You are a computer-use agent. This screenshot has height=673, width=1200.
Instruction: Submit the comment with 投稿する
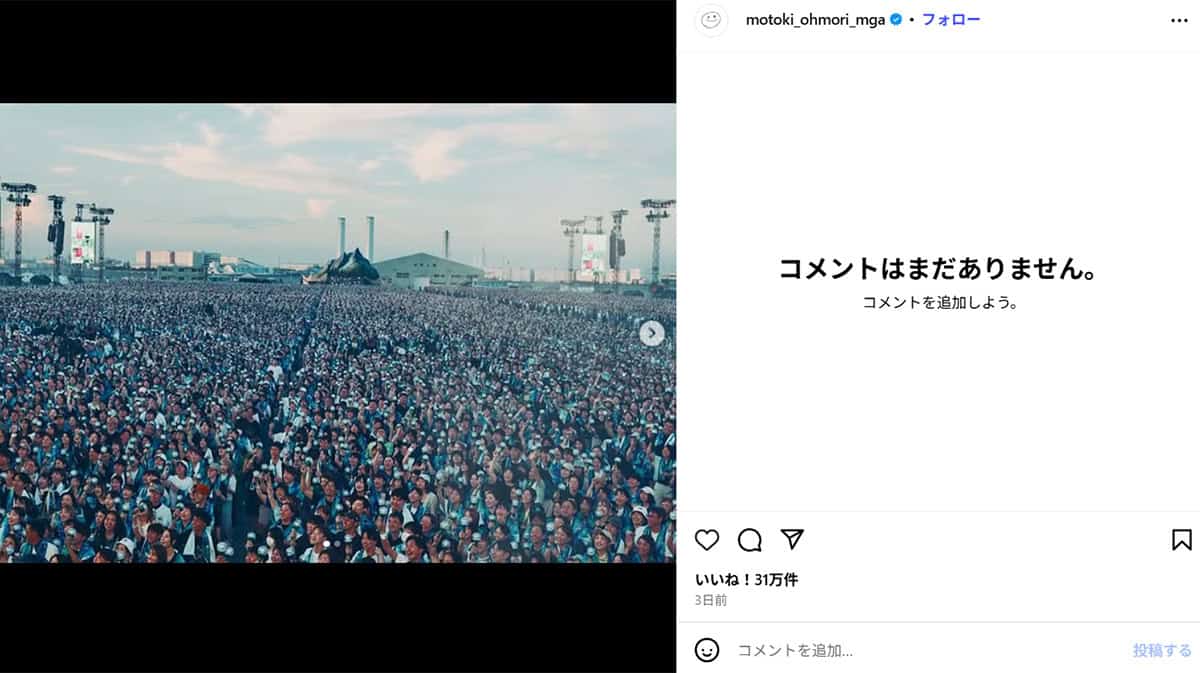coord(1162,650)
